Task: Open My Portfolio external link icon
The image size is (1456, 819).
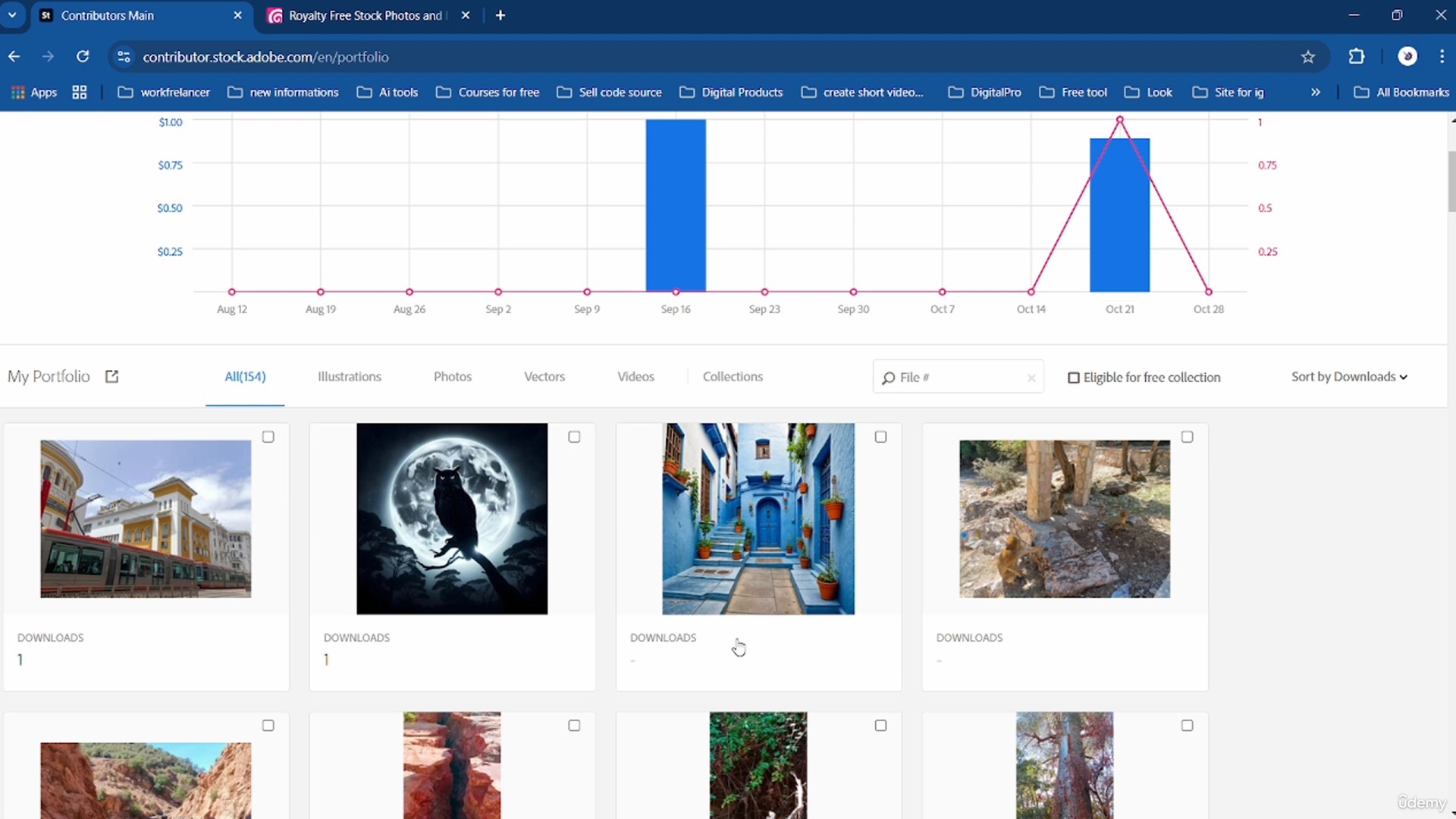Action: click(111, 377)
